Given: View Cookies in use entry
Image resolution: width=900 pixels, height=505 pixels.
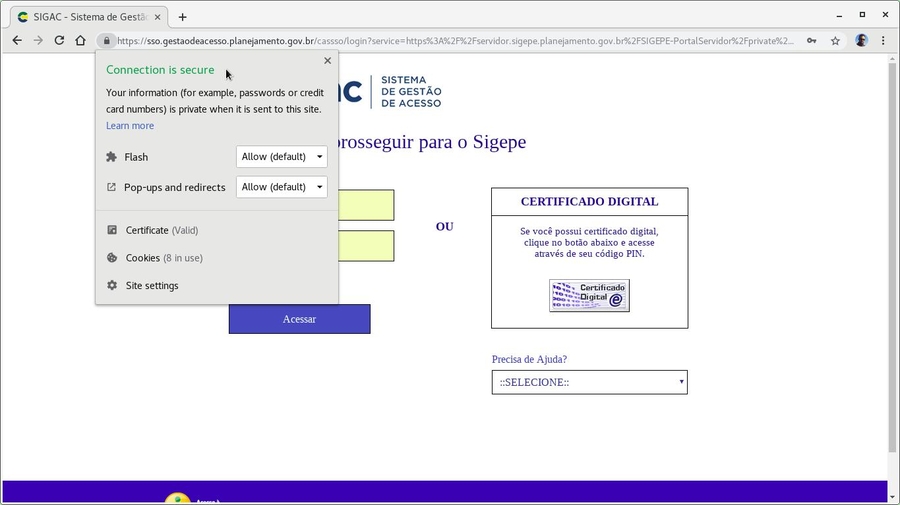Looking at the screenshot, I should coord(163,258).
